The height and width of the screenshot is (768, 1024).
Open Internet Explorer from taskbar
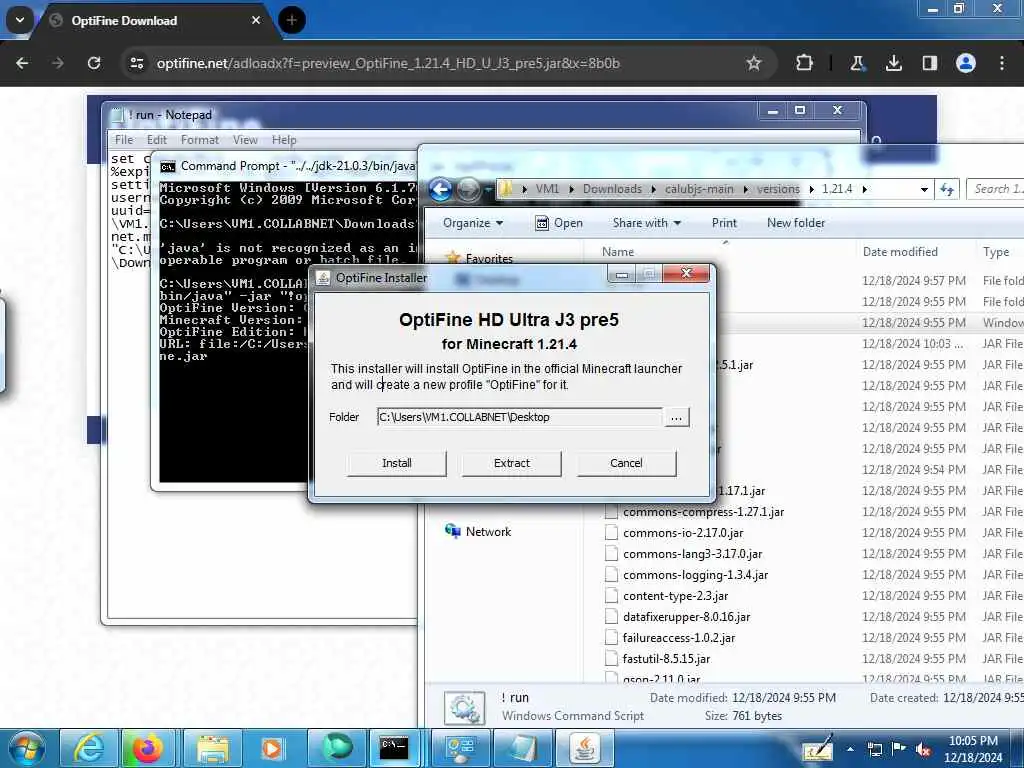89,748
